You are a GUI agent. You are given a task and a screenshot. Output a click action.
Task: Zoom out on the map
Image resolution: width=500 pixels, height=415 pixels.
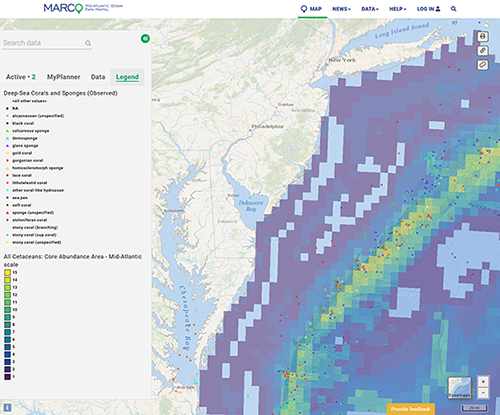[483, 393]
